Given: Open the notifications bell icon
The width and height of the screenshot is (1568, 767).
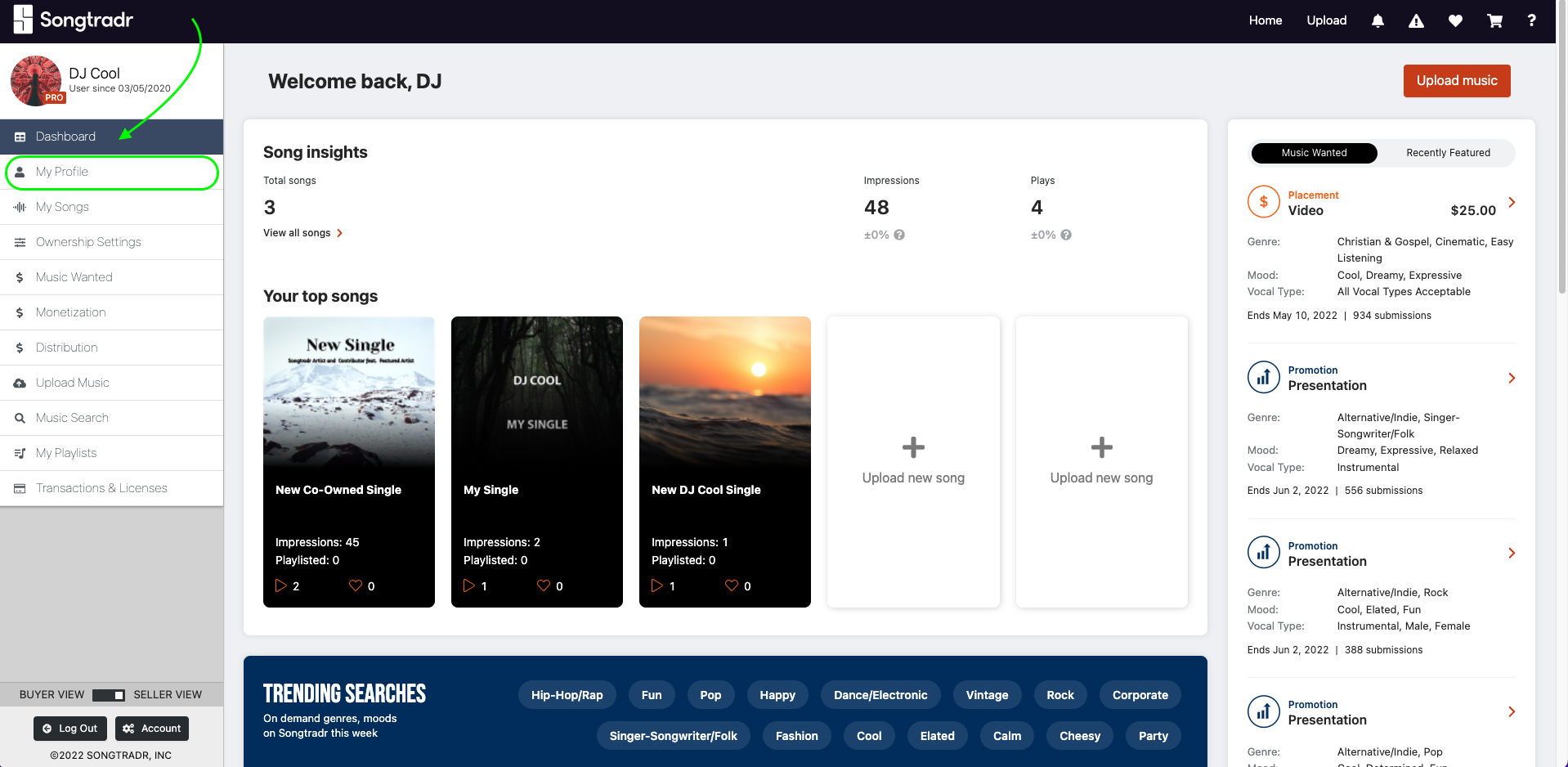Looking at the screenshot, I should pyautogui.click(x=1378, y=20).
